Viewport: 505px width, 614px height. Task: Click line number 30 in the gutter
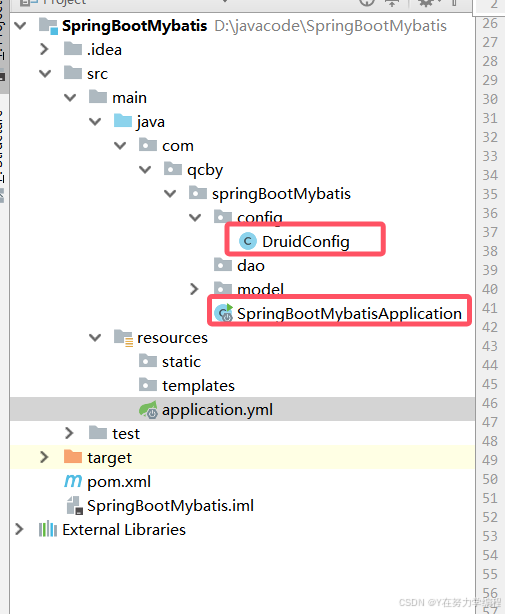(x=490, y=99)
